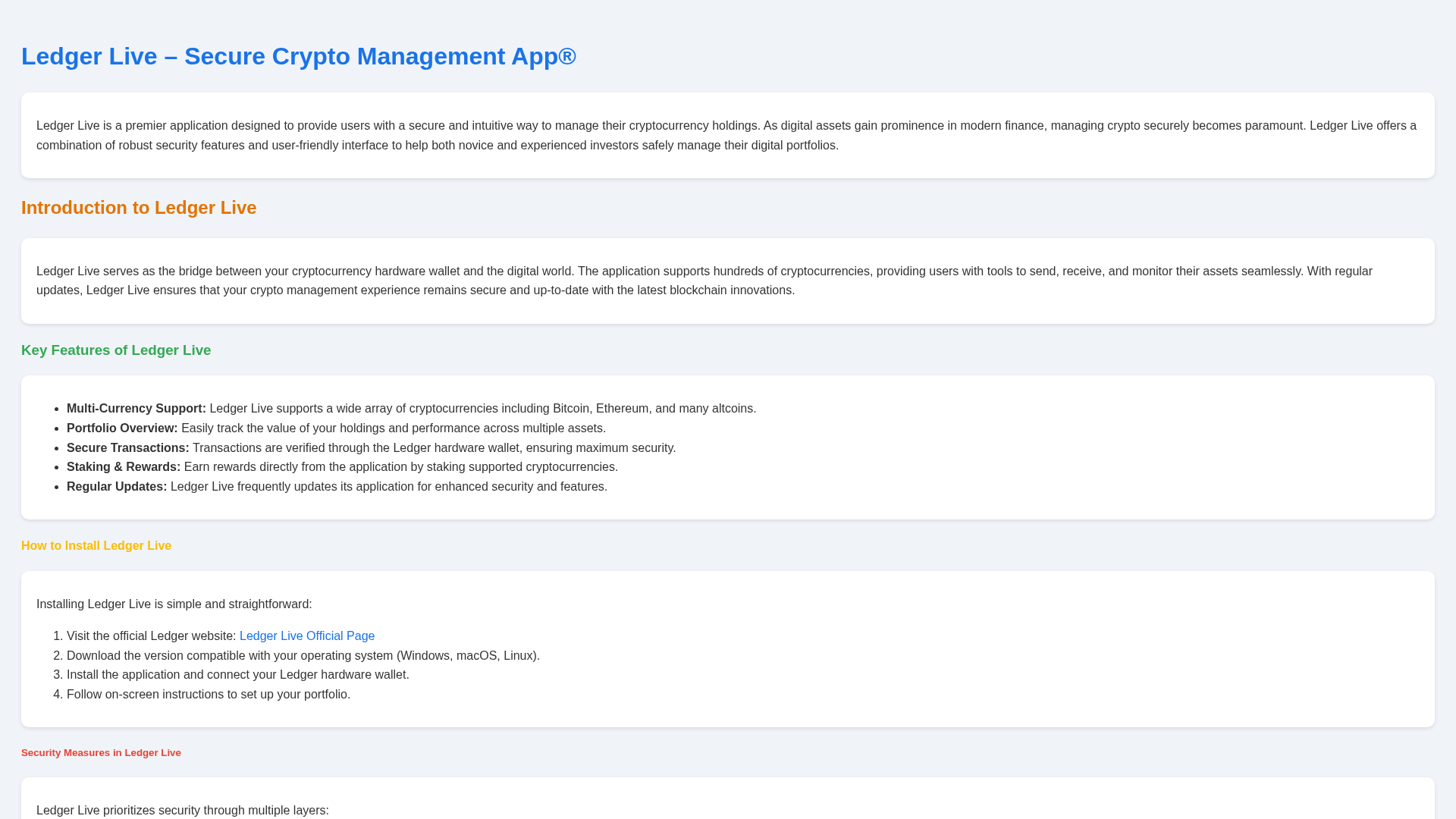Click 'Visit the official Ledger website:' step text
1456x819 pixels.
(152, 635)
